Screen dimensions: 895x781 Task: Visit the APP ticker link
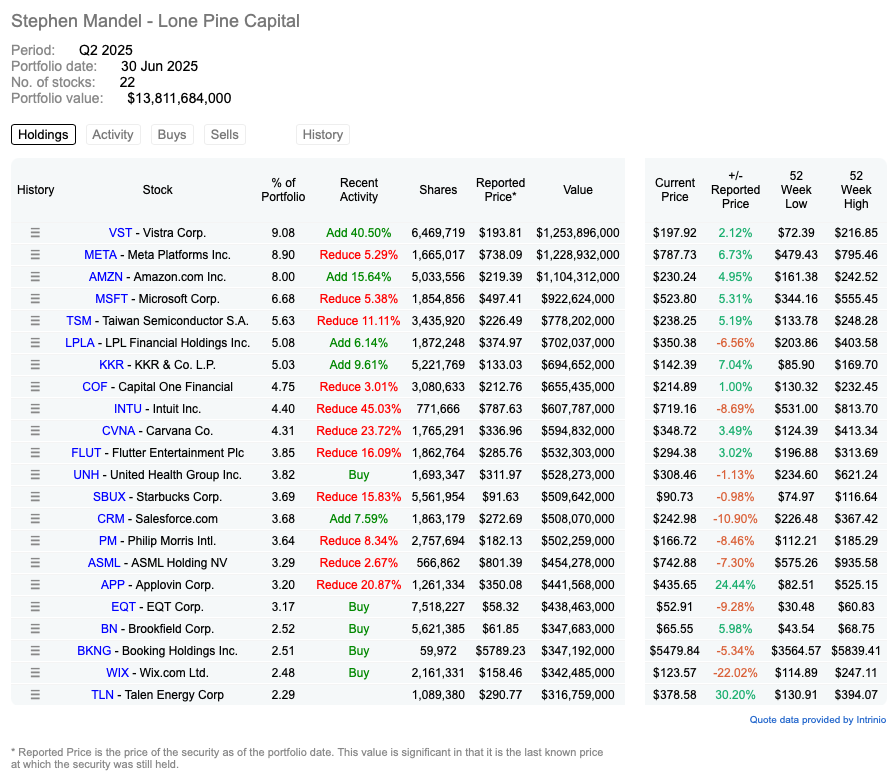112,585
